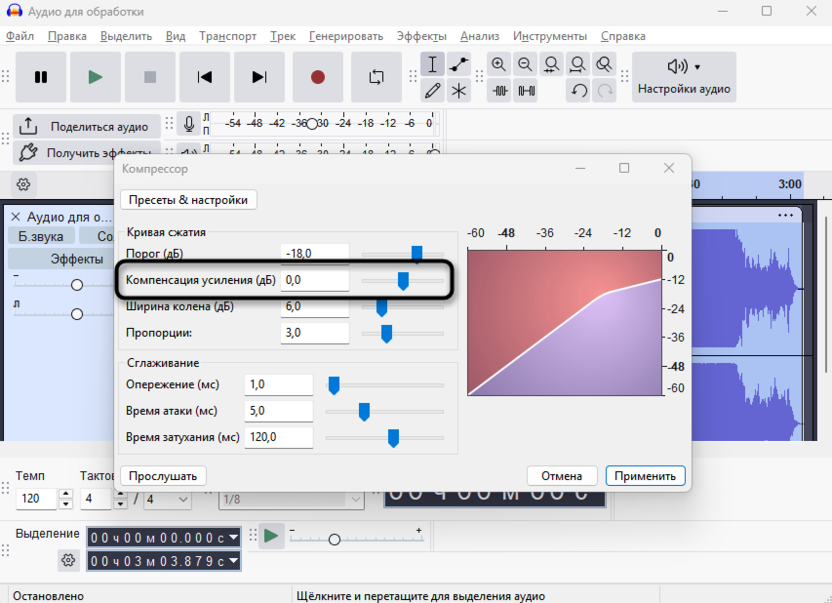This screenshot has height=603, width=832.
Task: Undo the last action using the toolbar arrow
Action: pos(579,91)
